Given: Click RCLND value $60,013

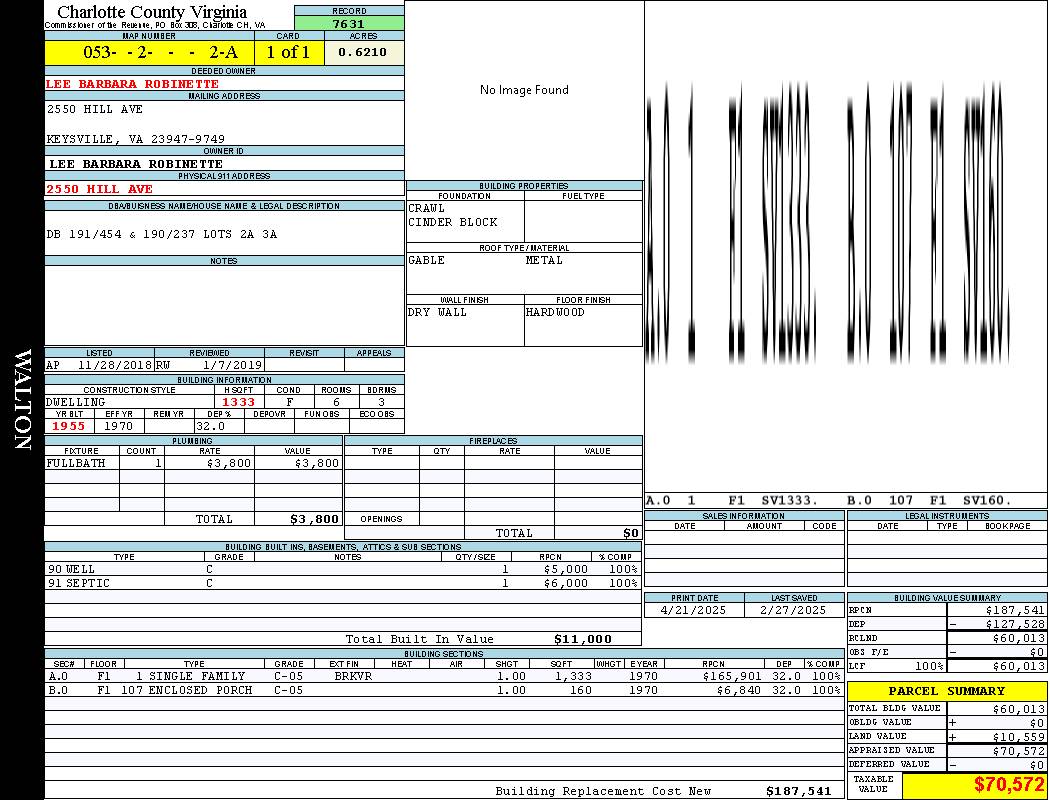Looking at the screenshot, I should 1019,638.
